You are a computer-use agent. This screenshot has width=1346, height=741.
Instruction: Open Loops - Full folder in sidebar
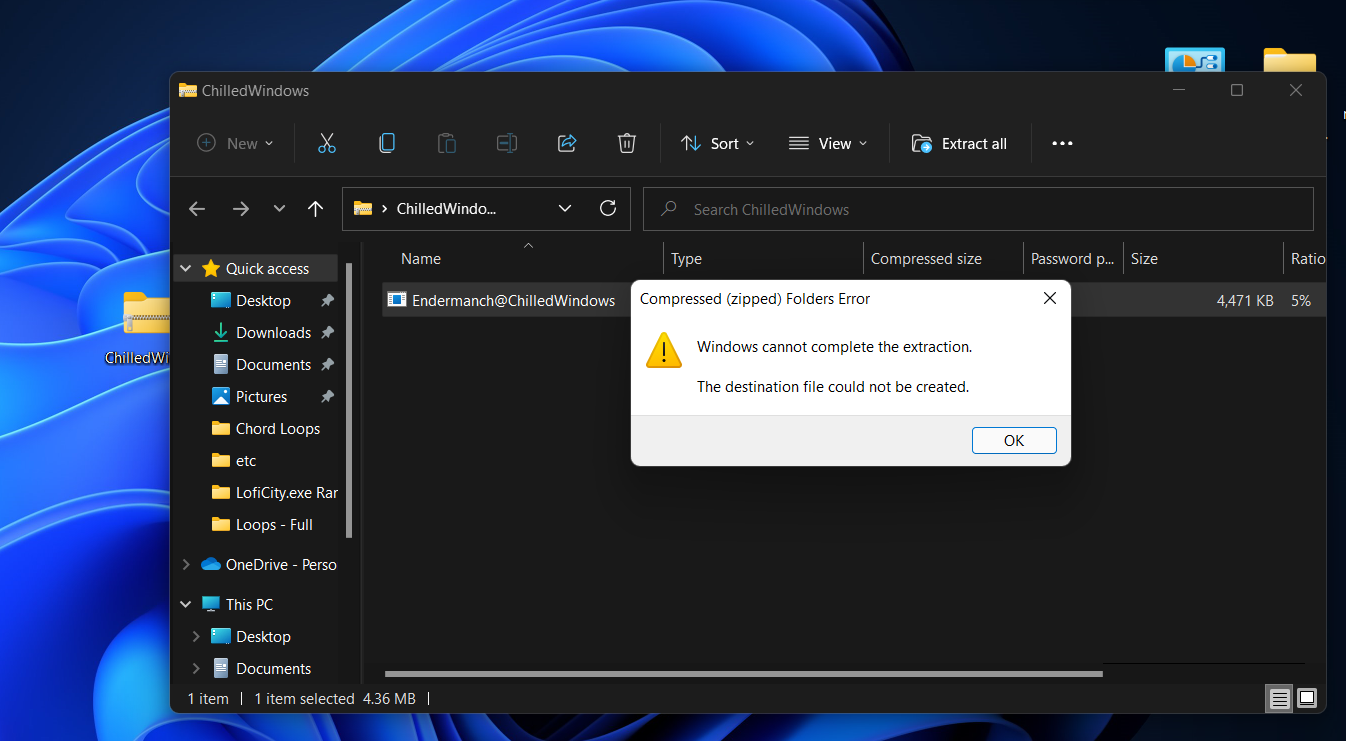point(274,525)
